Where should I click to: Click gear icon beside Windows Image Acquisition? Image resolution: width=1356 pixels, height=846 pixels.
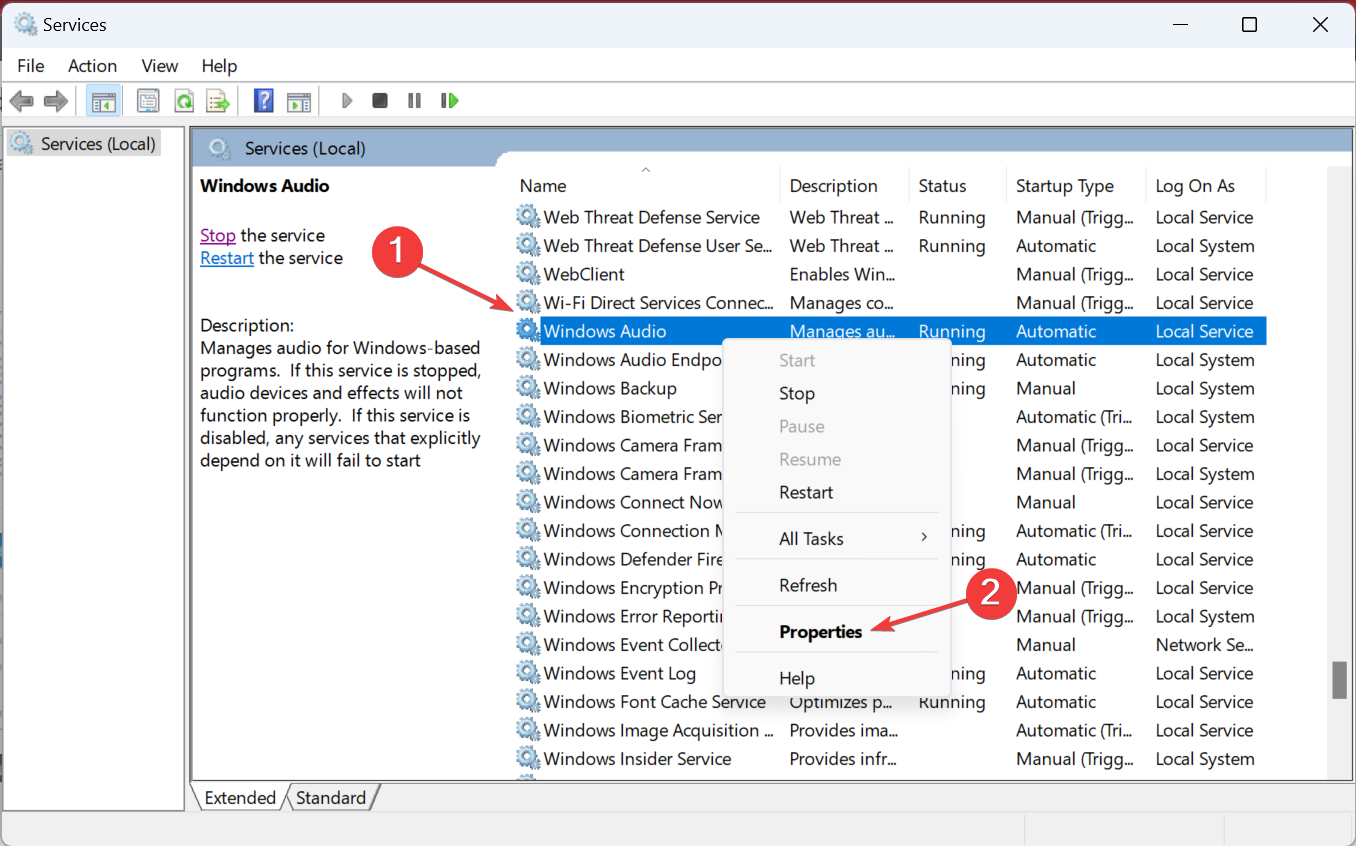coord(527,730)
